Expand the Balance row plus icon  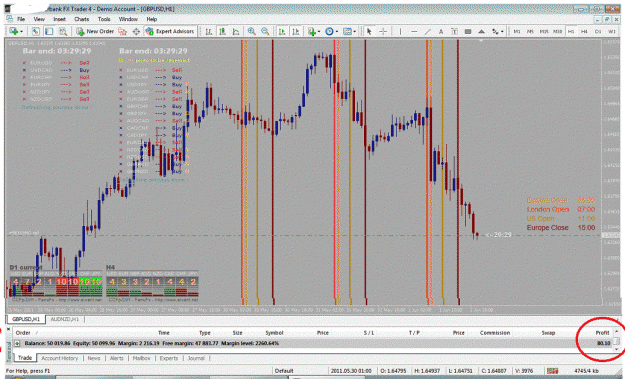click(x=17, y=343)
